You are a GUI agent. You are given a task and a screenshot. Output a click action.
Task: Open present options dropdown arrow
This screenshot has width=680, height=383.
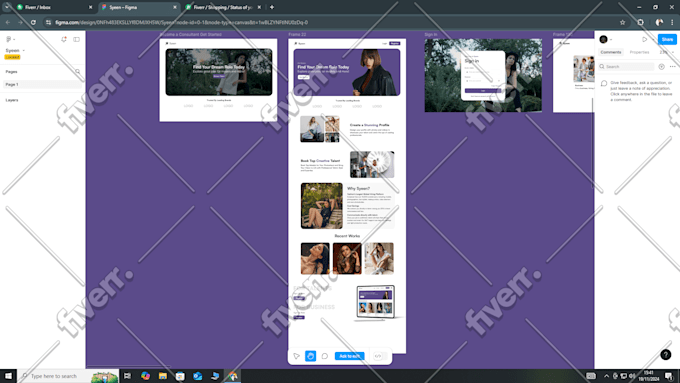click(652, 39)
